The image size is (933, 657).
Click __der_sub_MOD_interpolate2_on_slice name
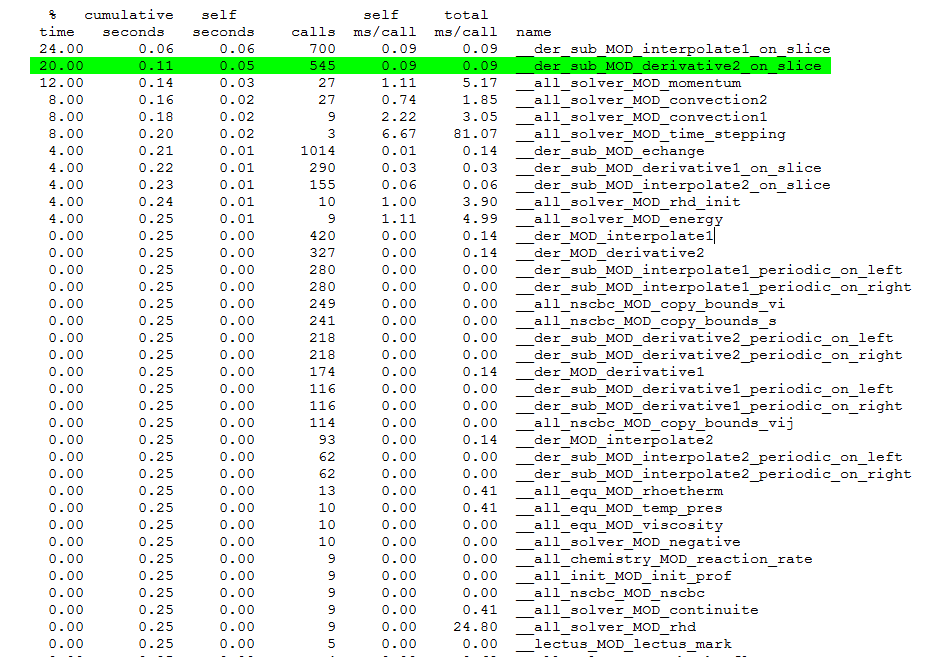click(673, 185)
